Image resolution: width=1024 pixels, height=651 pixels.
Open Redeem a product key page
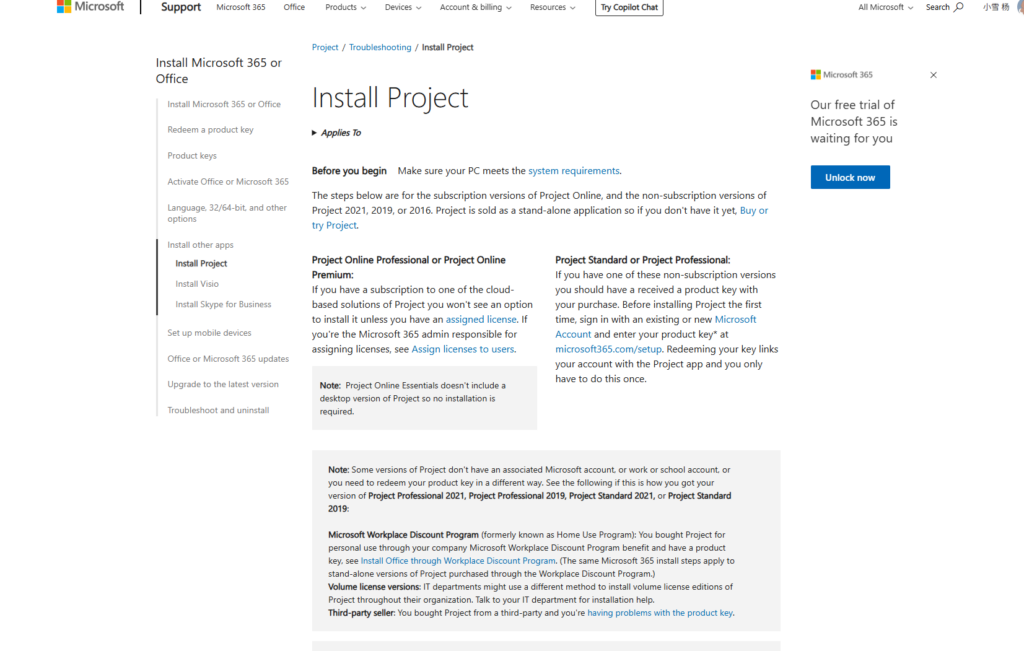[x=210, y=130]
